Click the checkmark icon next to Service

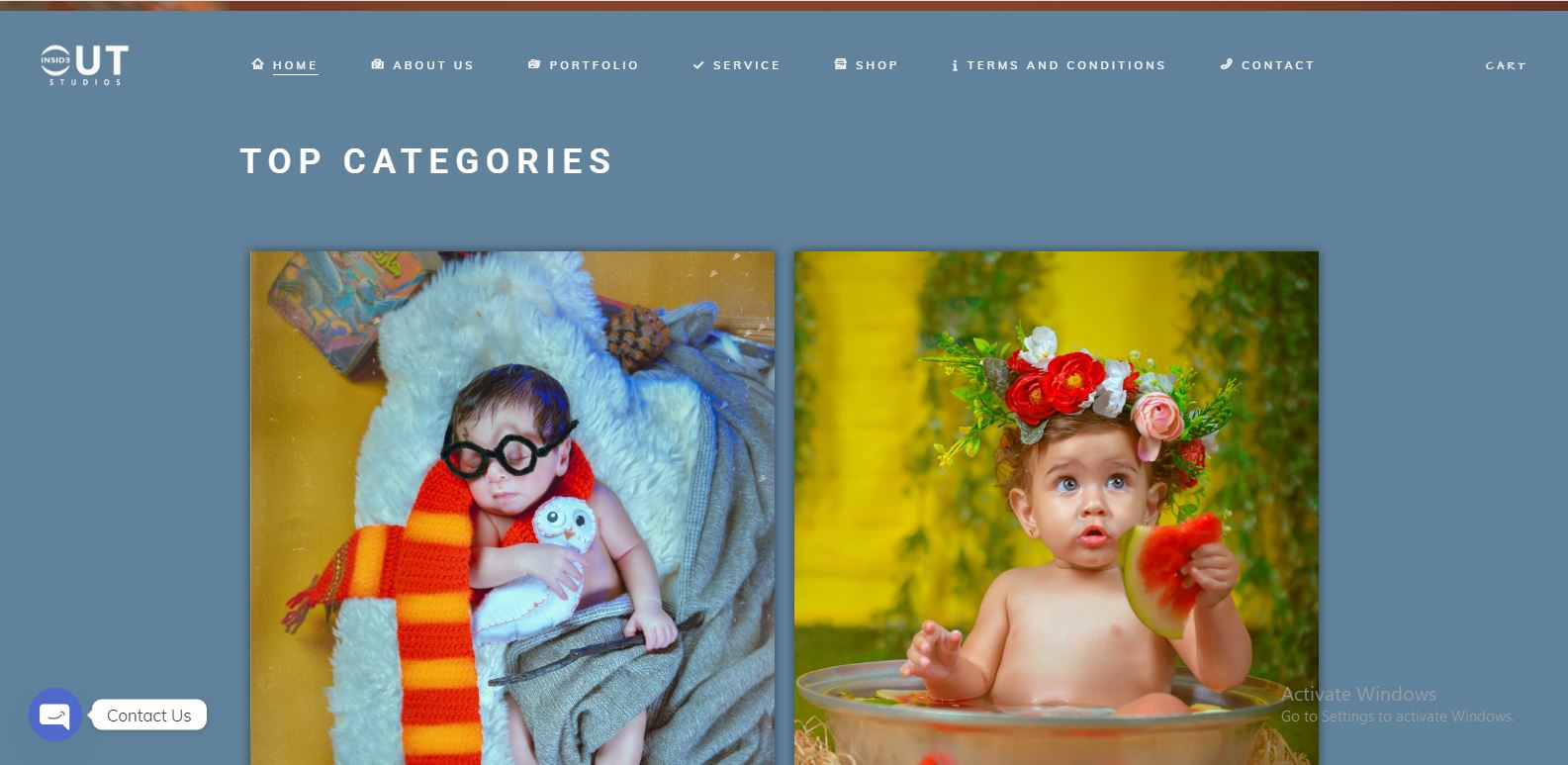click(698, 65)
